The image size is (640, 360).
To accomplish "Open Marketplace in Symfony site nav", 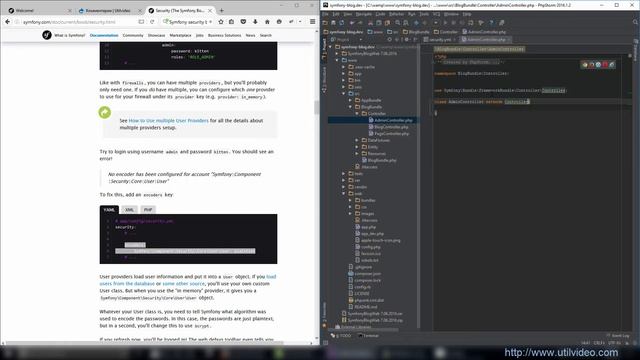I will point(180,36).
